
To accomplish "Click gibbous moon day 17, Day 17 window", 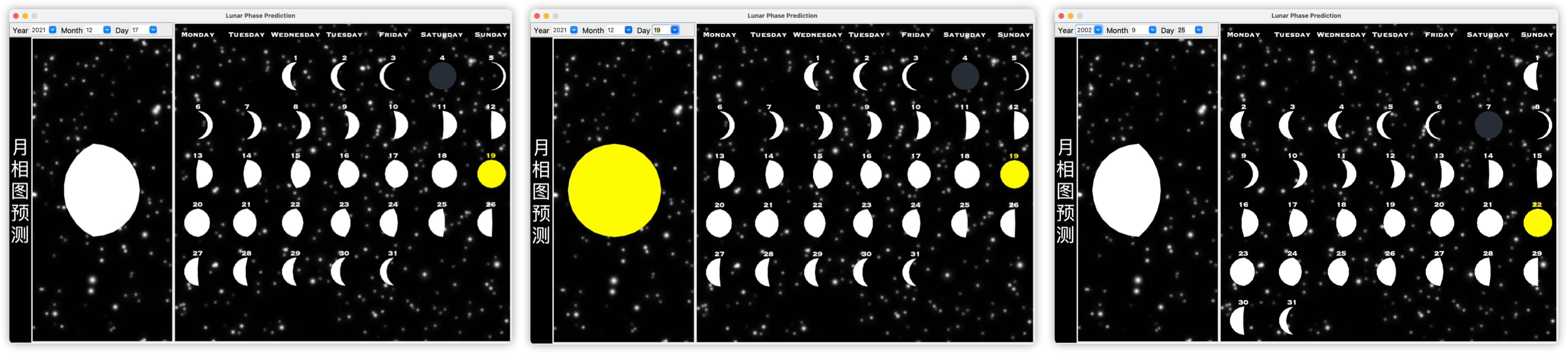I will tap(396, 174).
